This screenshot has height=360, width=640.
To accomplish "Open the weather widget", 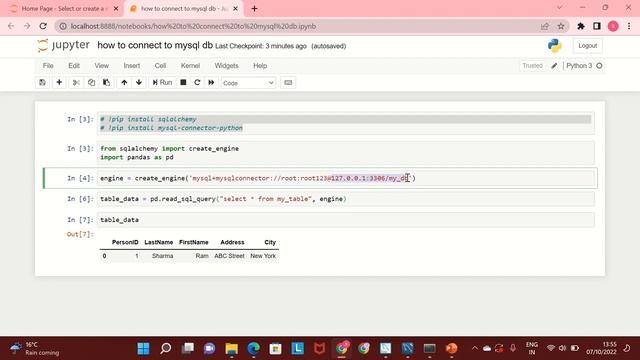I will pyautogui.click(x=35, y=348).
